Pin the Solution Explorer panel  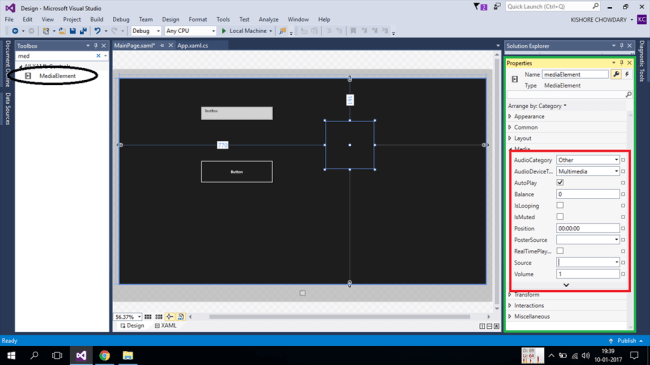pyautogui.click(x=621, y=46)
